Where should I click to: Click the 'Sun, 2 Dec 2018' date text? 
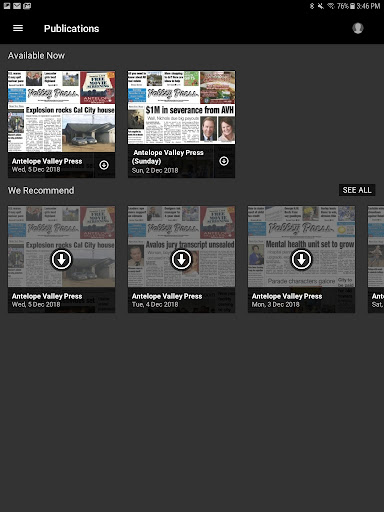coord(155,170)
